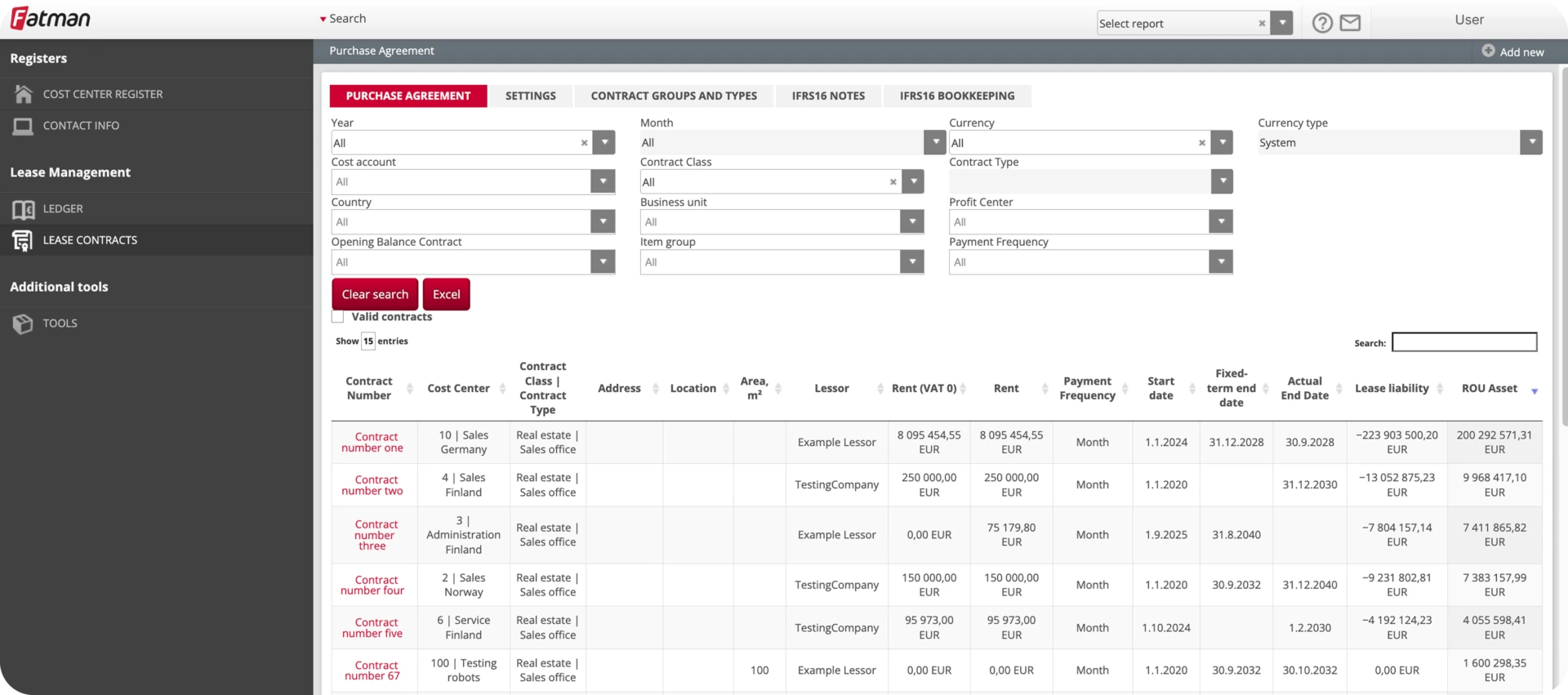Click the Show entries count box

coord(368,341)
